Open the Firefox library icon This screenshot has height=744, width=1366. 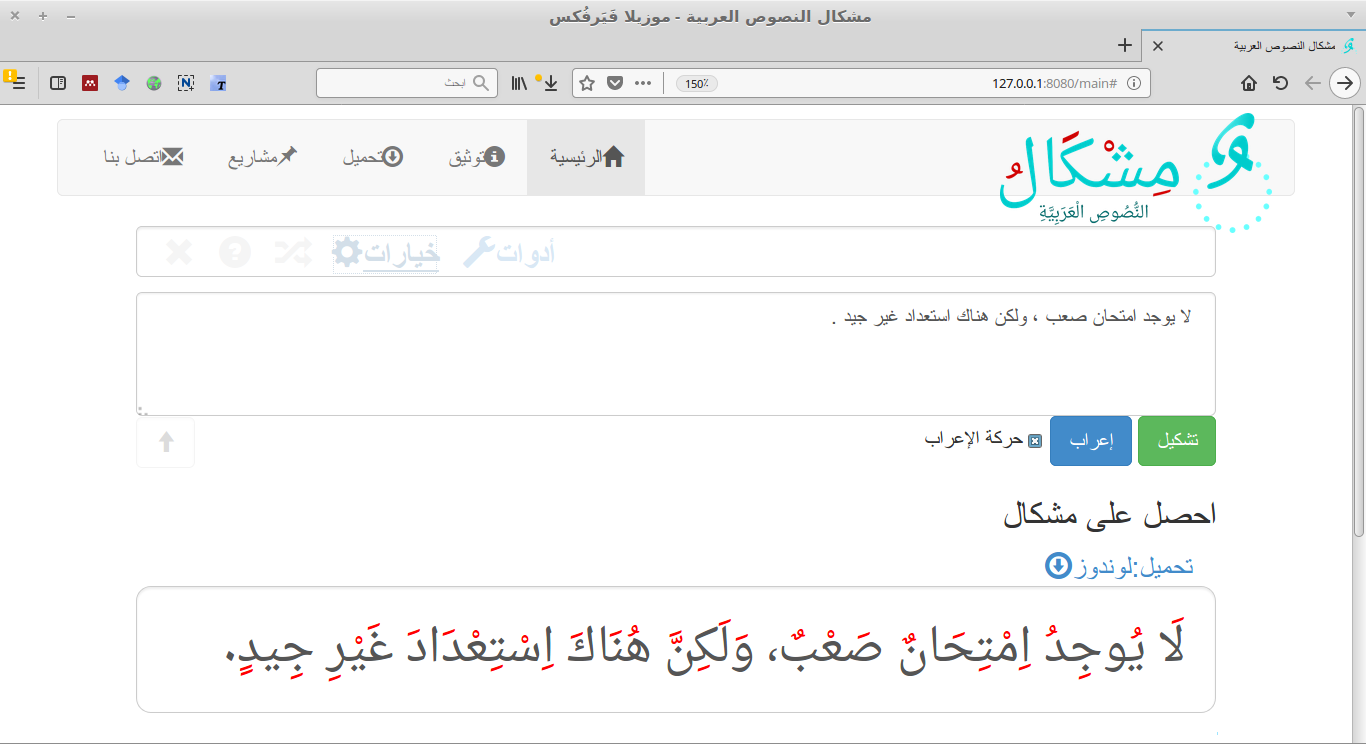click(519, 83)
